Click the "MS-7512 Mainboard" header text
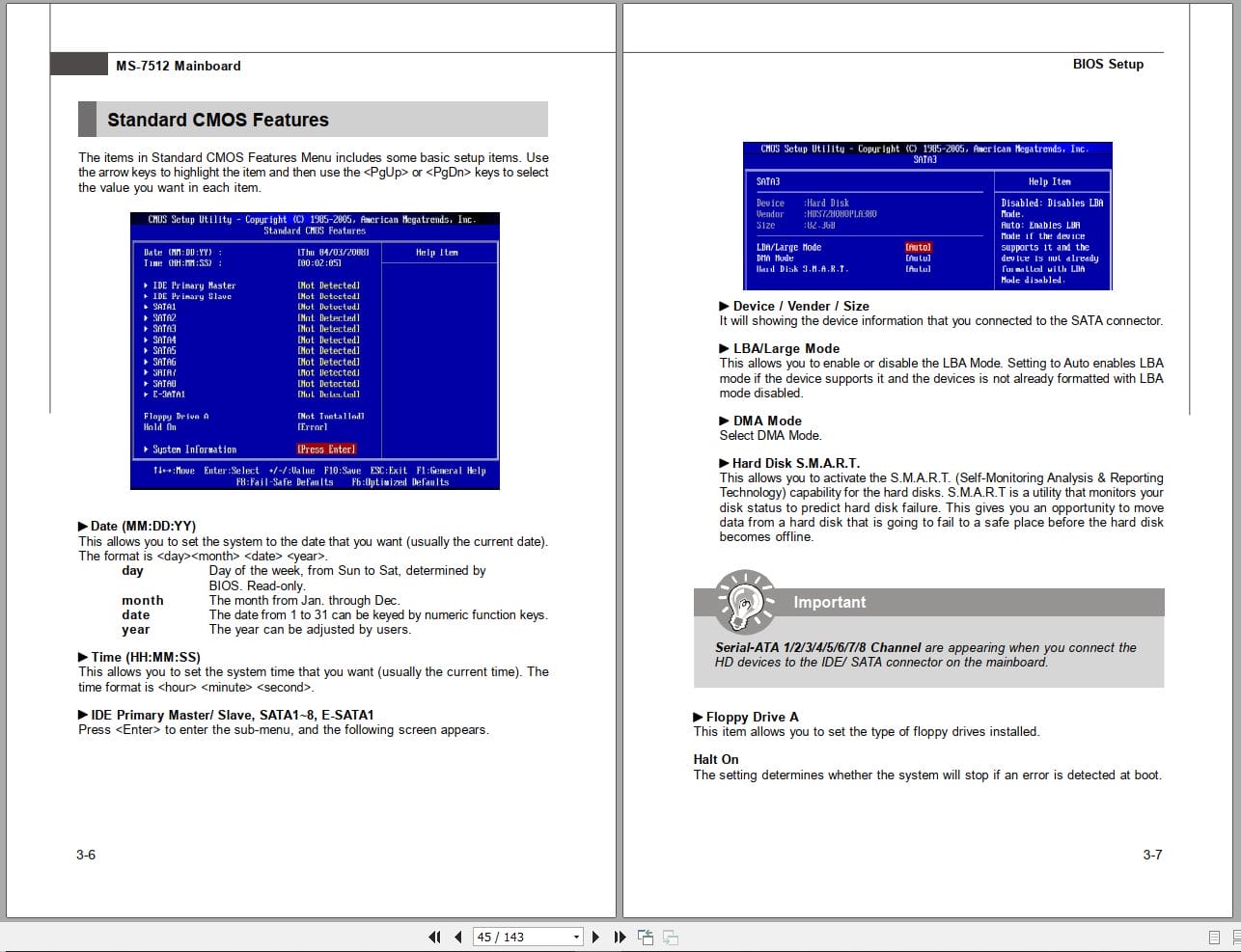1241x952 pixels. tap(179, 66)
